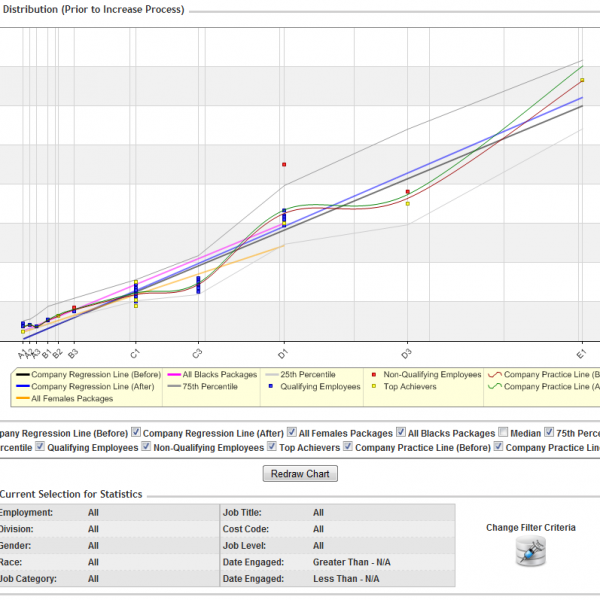Click the blue Qualifying Employees legend marker
Screen dimensions: 600x600
[271, 386]
